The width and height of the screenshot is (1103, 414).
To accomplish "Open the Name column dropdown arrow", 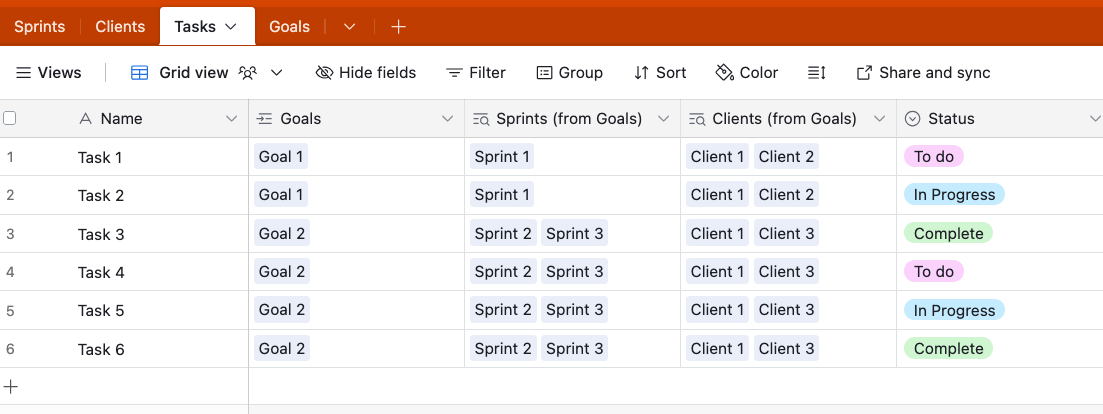I will (231, 119).
